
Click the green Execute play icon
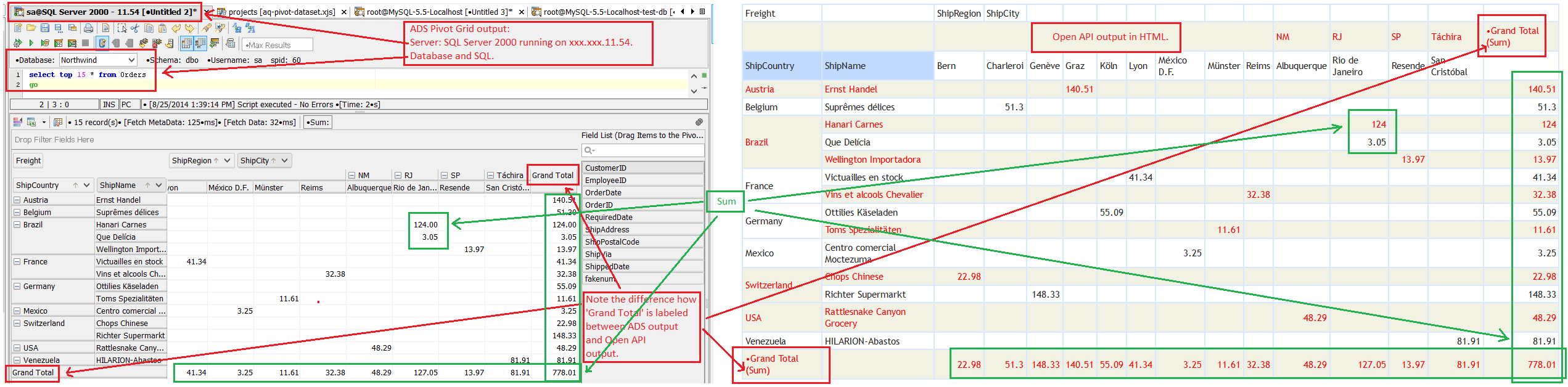click(31, 43)
